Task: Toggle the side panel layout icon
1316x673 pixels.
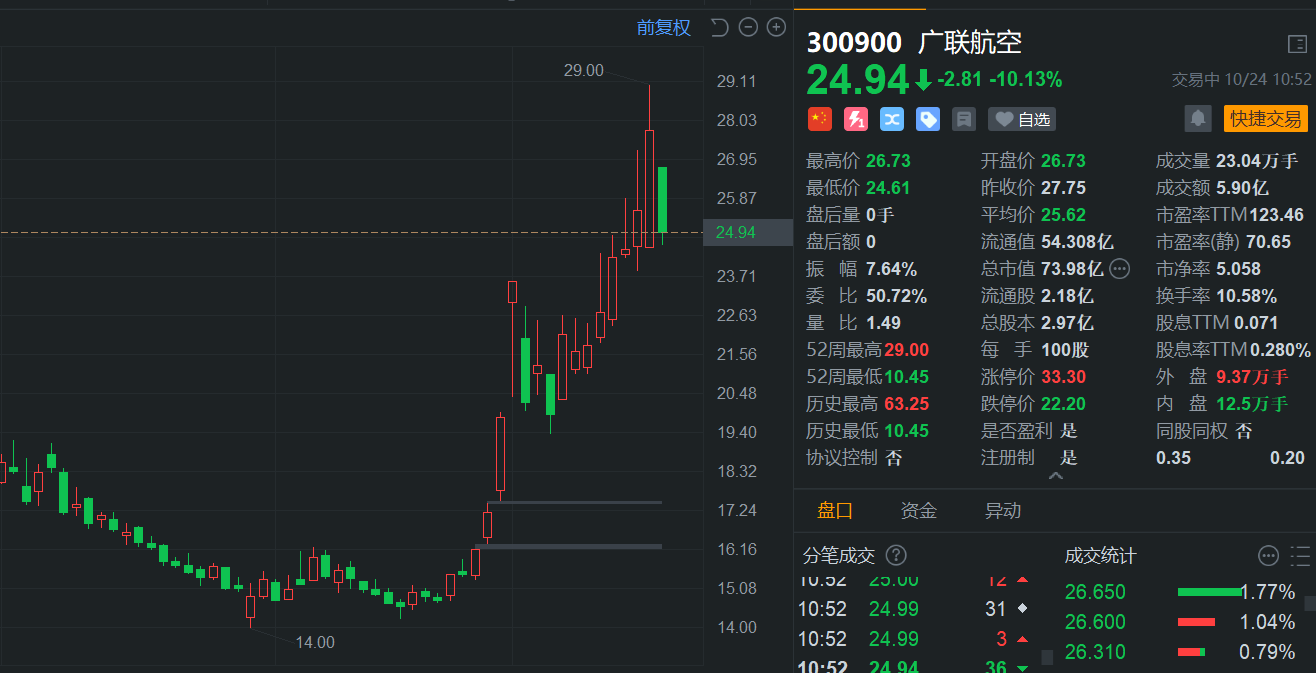Action: (1297, 43)
